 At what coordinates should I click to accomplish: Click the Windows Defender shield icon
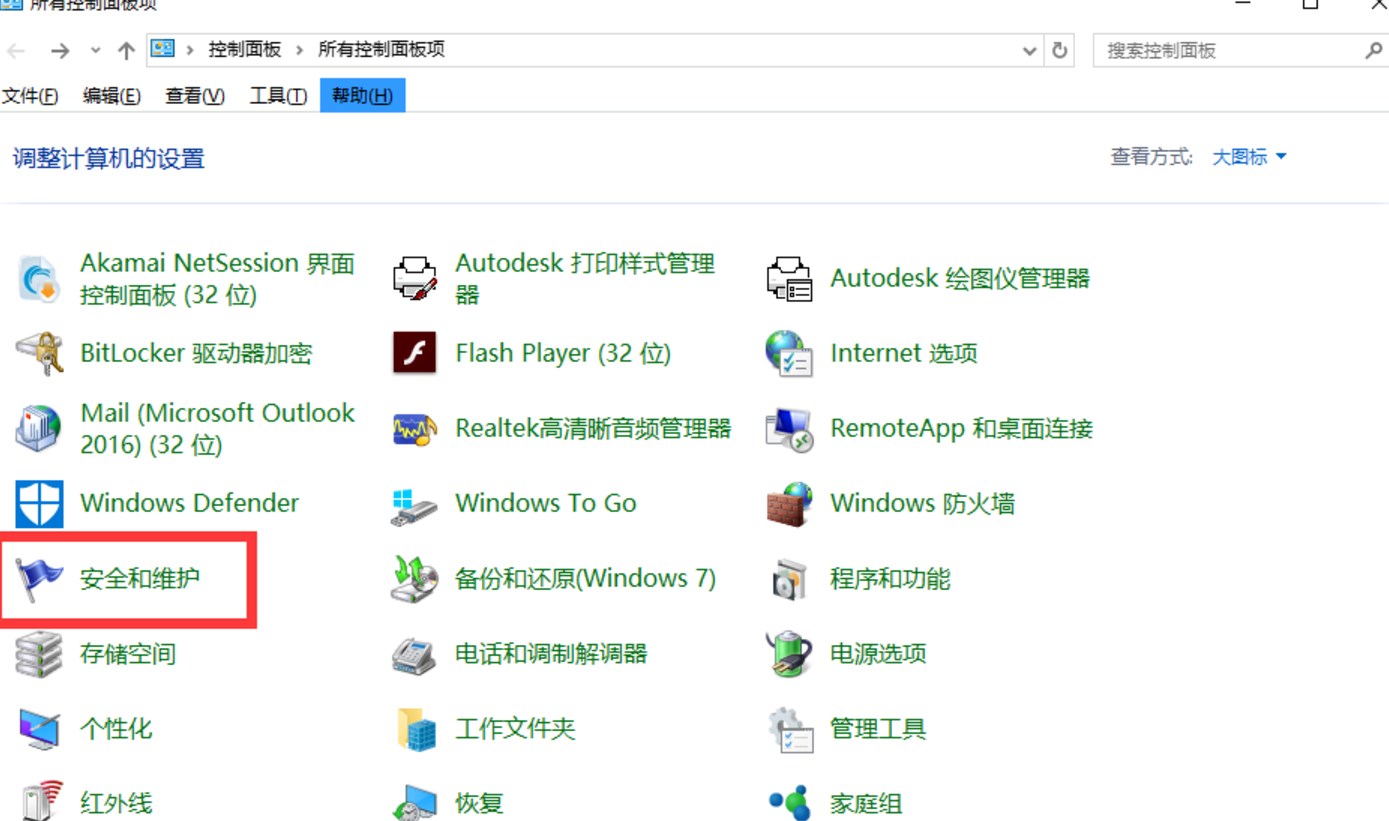(40, 504)
